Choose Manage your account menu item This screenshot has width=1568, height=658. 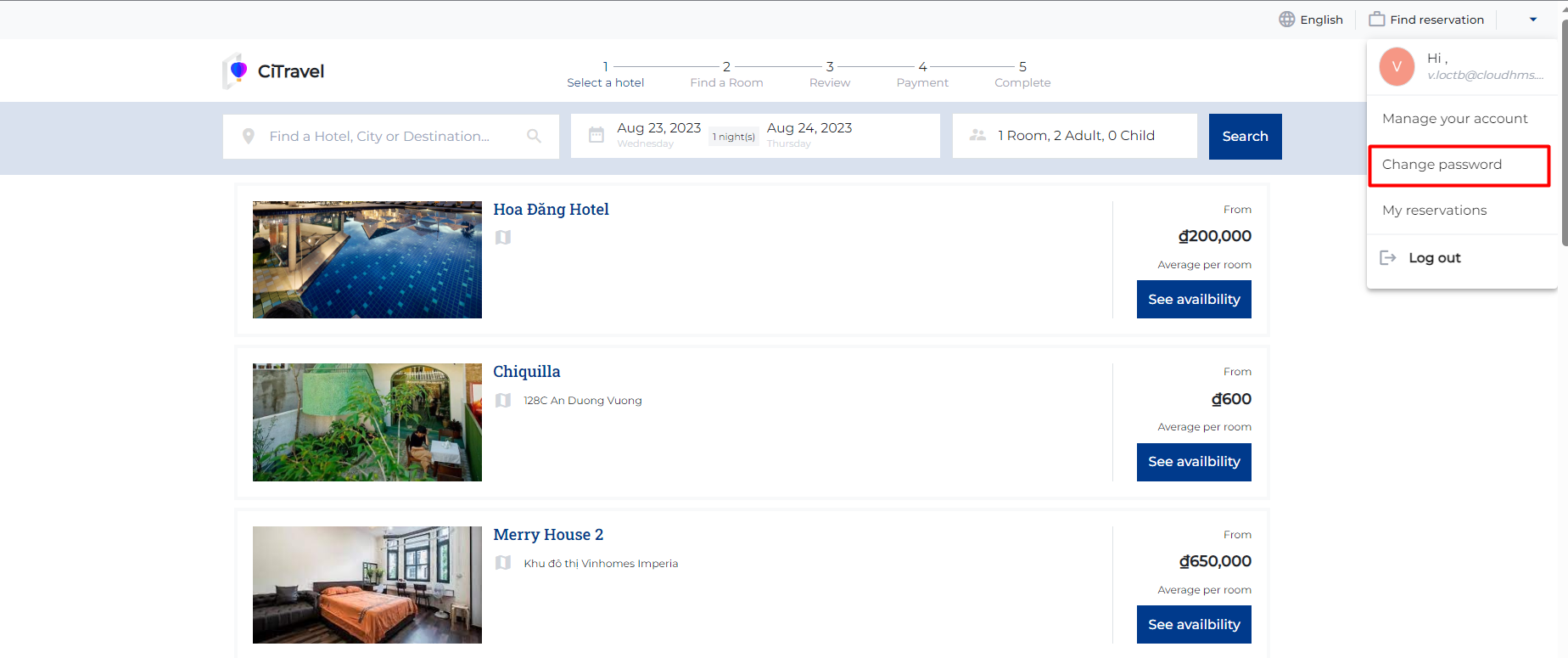point(1454,119)
